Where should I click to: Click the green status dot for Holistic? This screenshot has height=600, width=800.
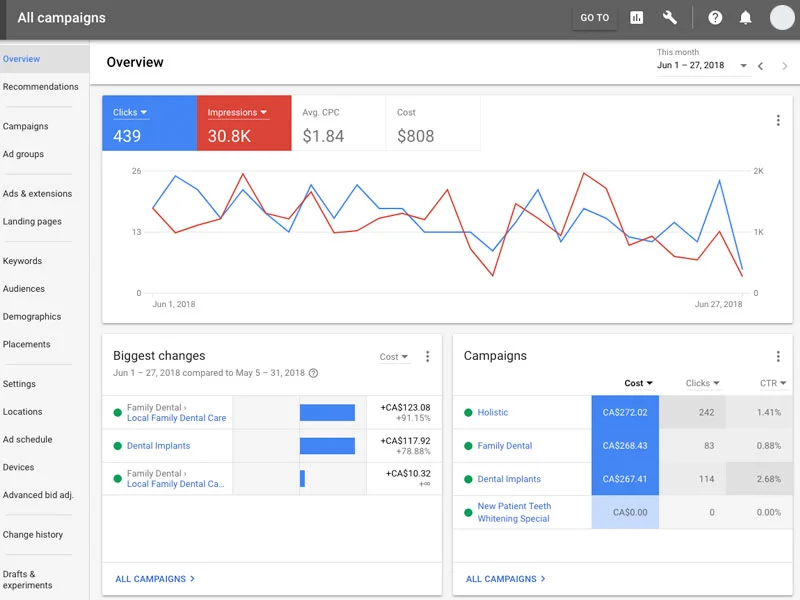[468, 412]
